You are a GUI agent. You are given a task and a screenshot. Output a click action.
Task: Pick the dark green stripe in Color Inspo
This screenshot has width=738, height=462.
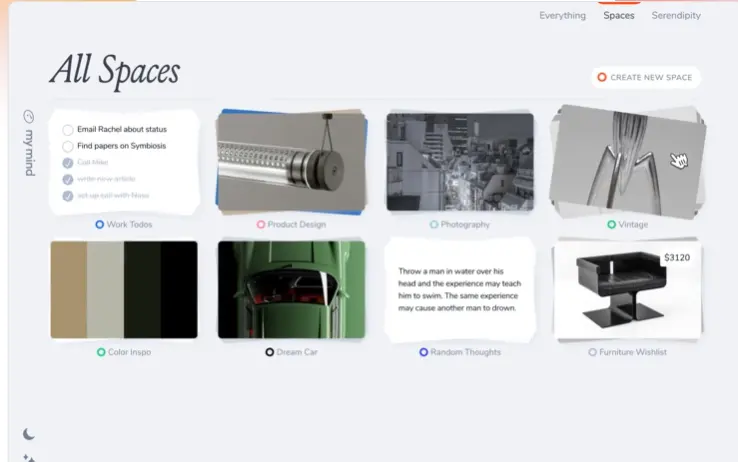pyautogui.click(x=142, y=289)
